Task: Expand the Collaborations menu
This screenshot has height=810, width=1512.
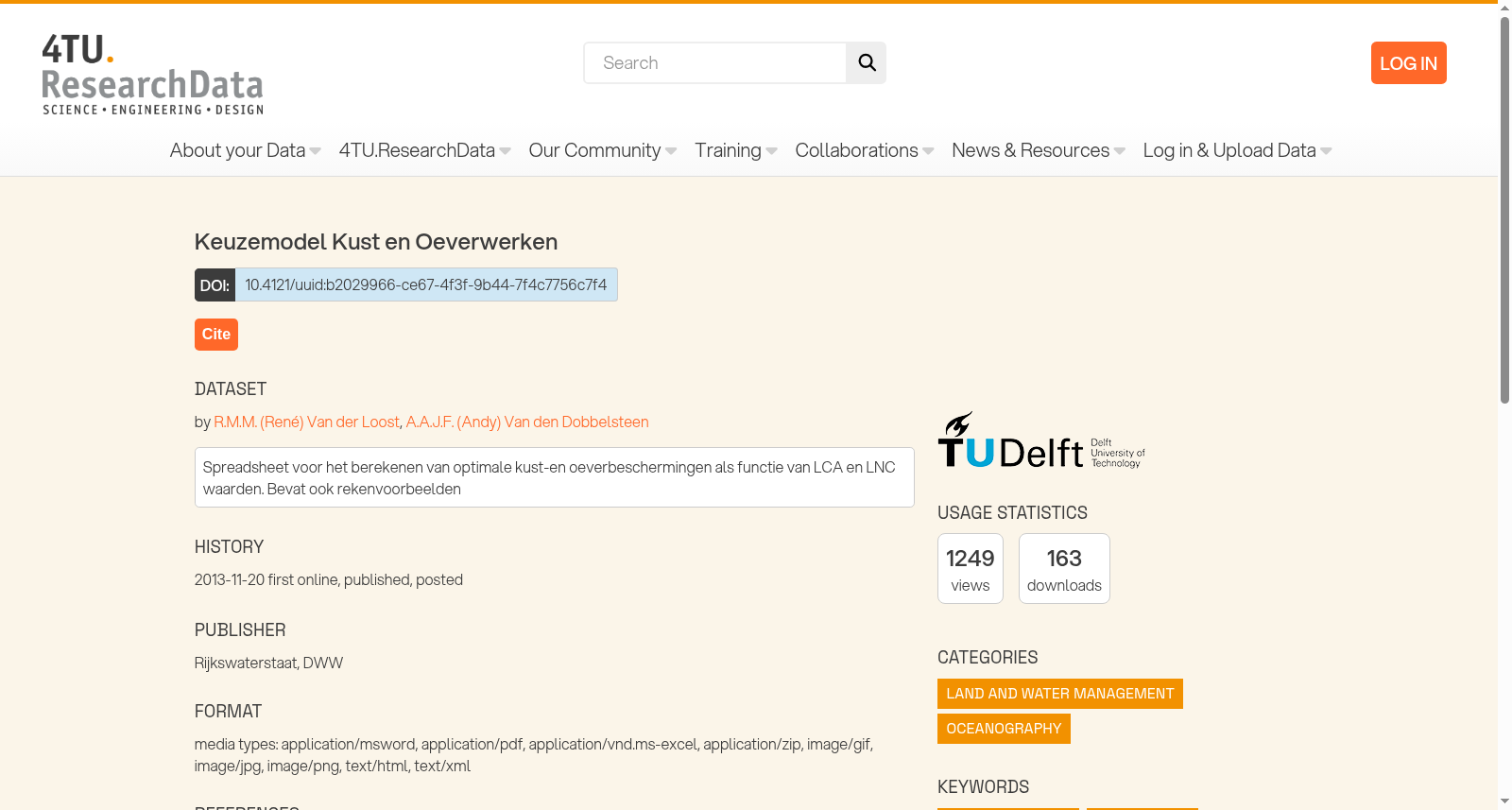Action: 864,150
